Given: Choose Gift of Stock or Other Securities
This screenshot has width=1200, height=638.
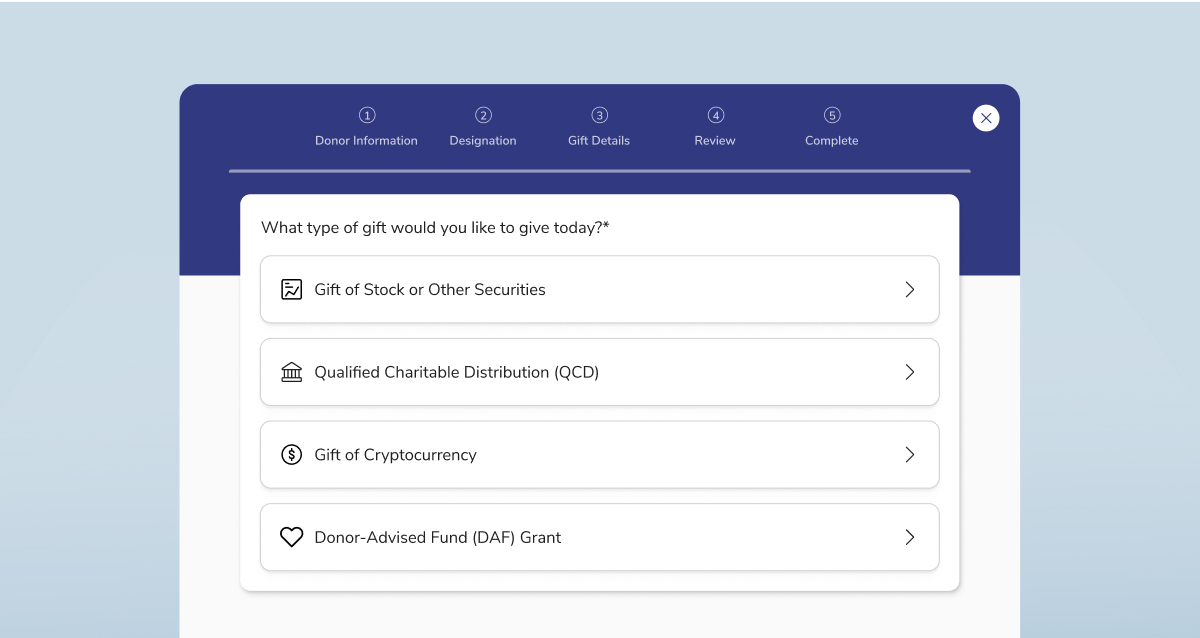Looking at the screenshot, I should [430, 290].
